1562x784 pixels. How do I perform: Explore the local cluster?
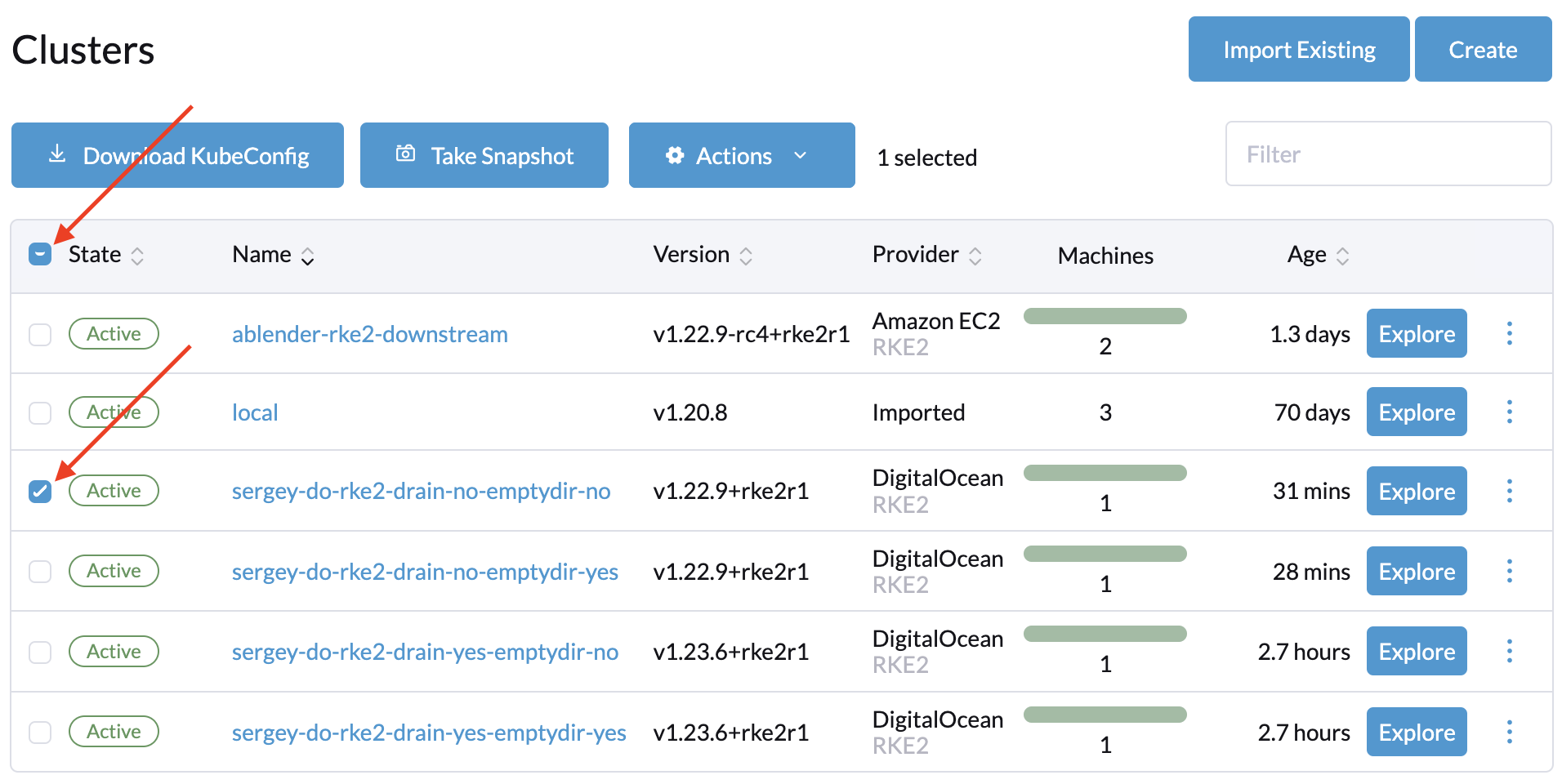[x=1417, y=412]
